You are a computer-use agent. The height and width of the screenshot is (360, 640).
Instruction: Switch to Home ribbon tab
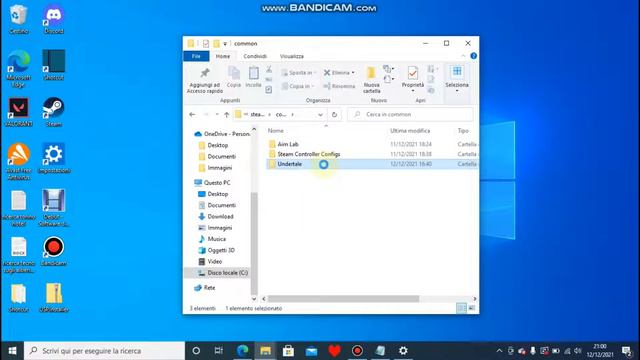(223, 56)
